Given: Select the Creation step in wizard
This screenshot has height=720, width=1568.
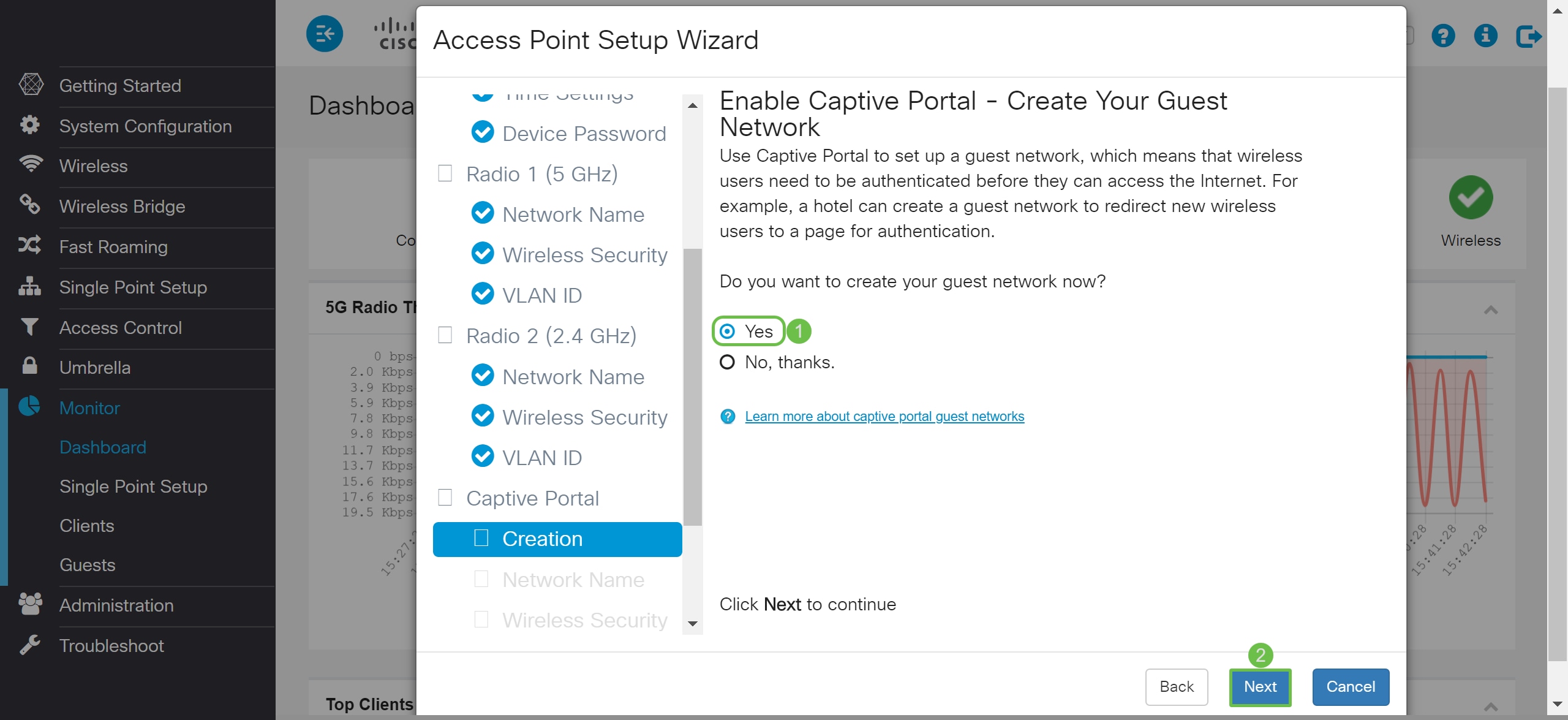Looking at the screenshot, I should click(x=557, y=539).
